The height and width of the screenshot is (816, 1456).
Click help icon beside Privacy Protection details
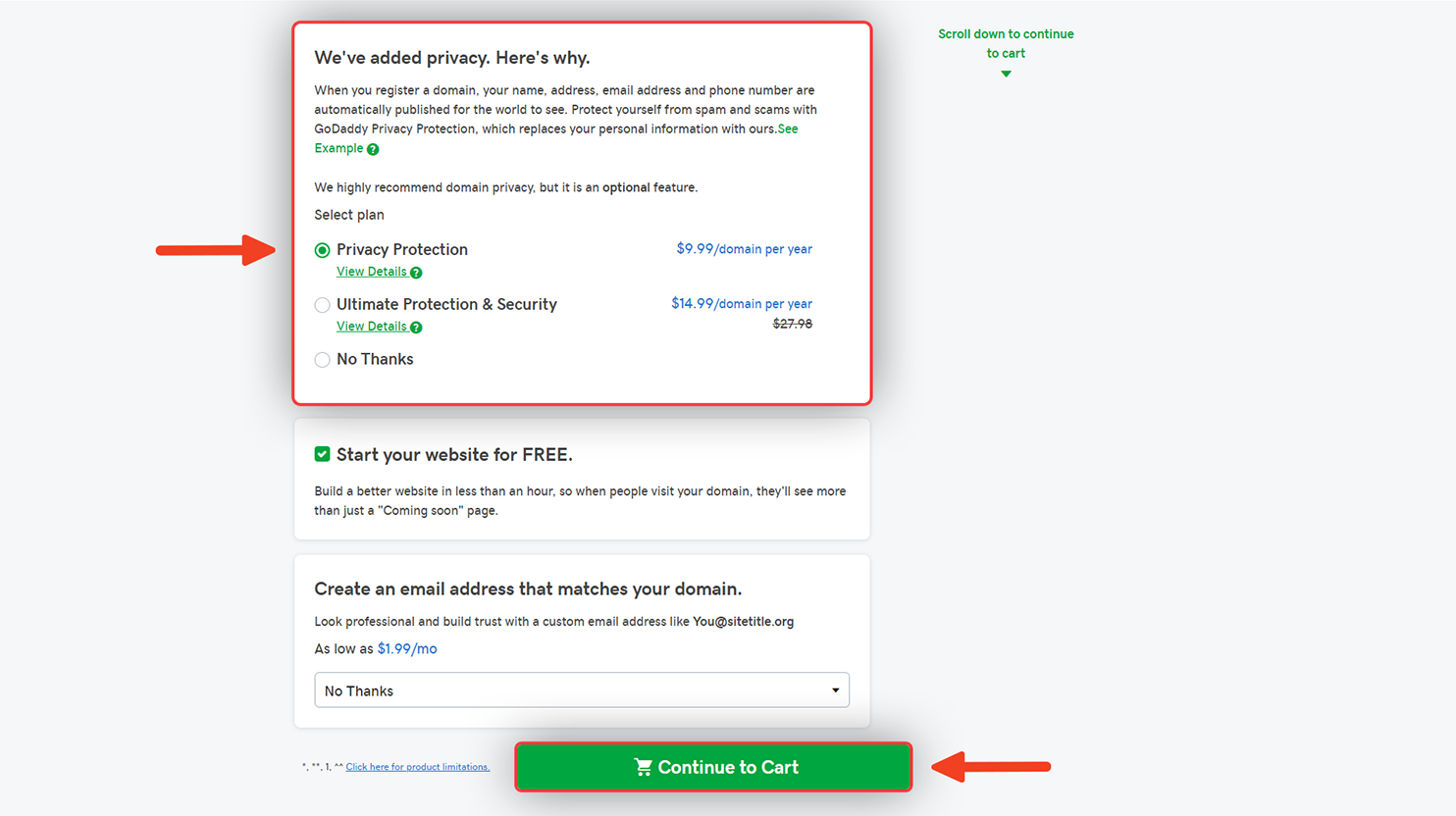click(416, 273)
